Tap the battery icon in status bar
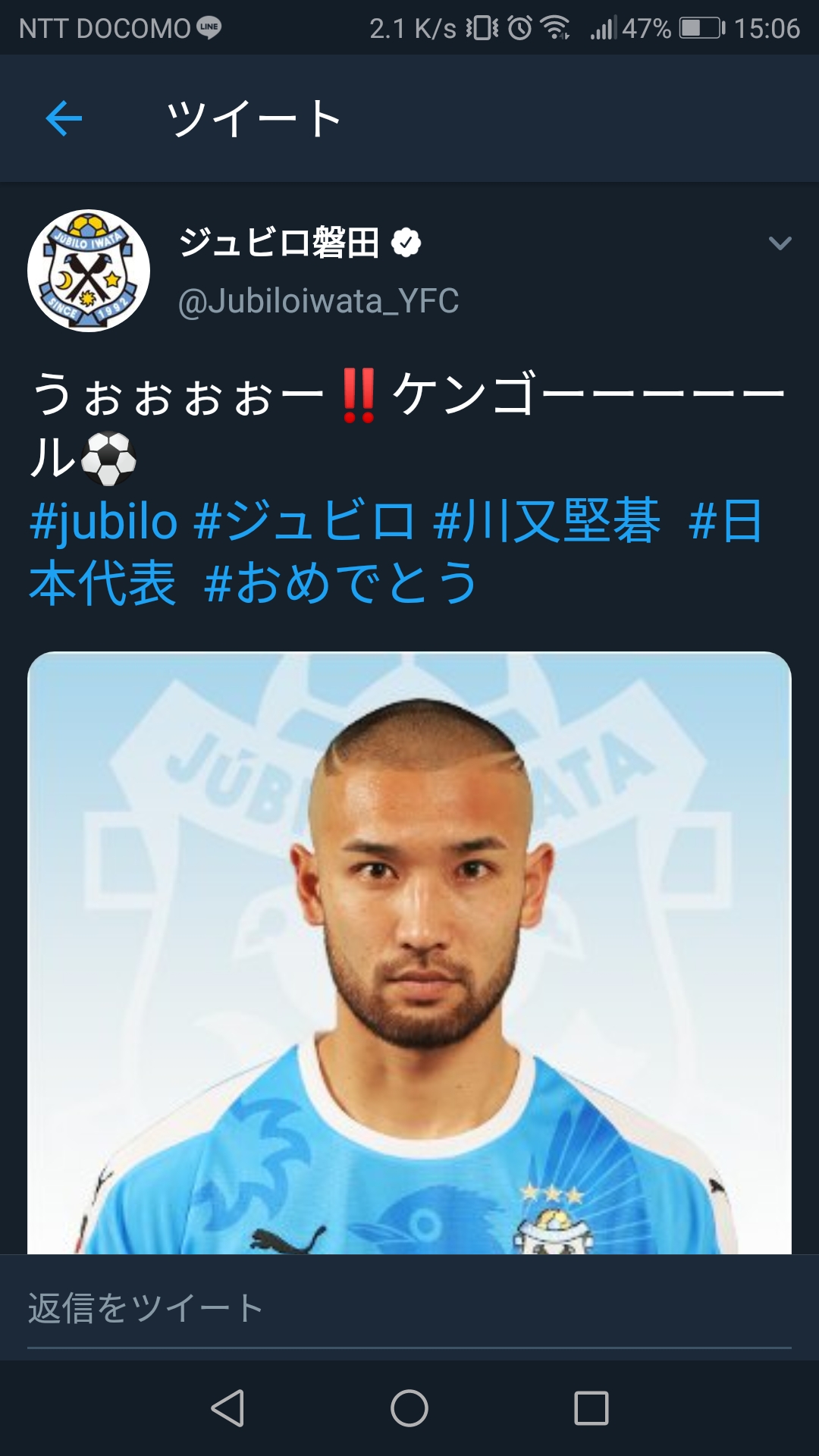Screen dimensions: 819x1456 tap(702, 28)
